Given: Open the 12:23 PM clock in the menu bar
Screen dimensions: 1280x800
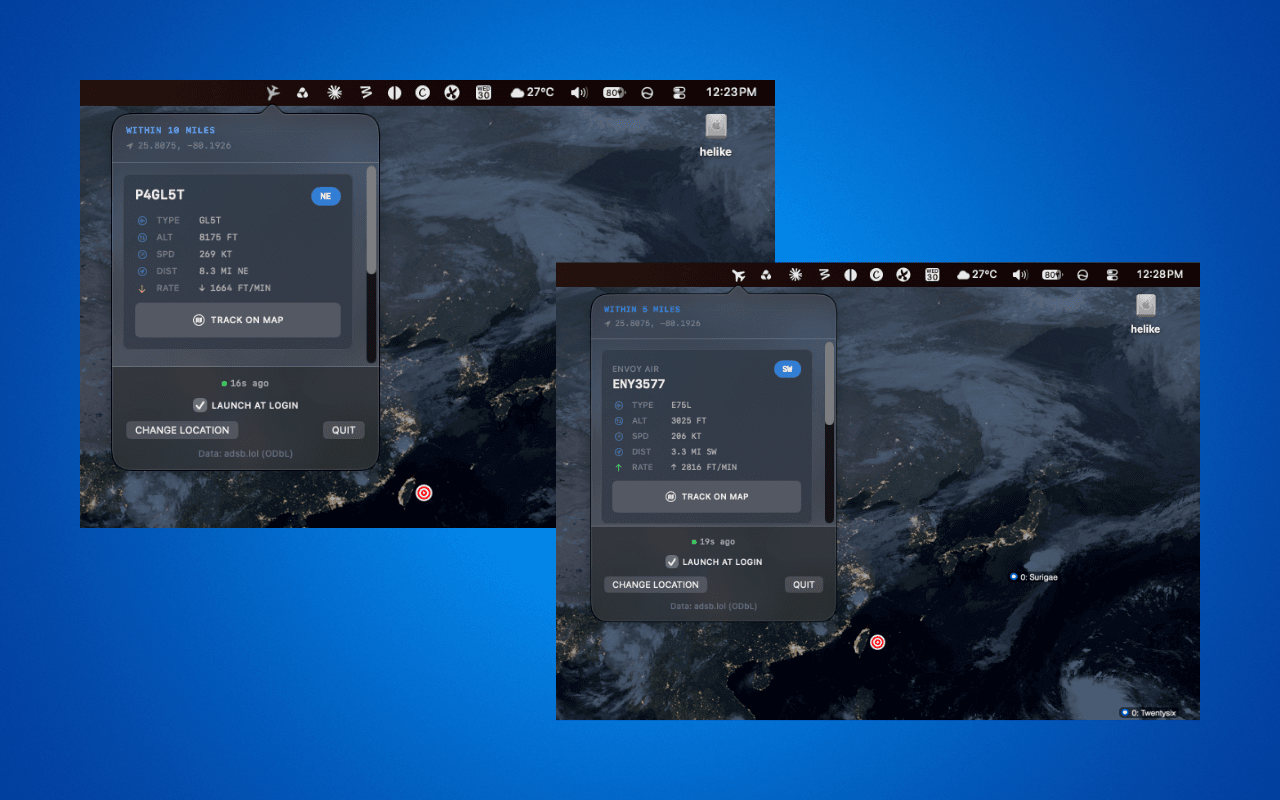Looking at the screenshot, I should tap(731, 92).
